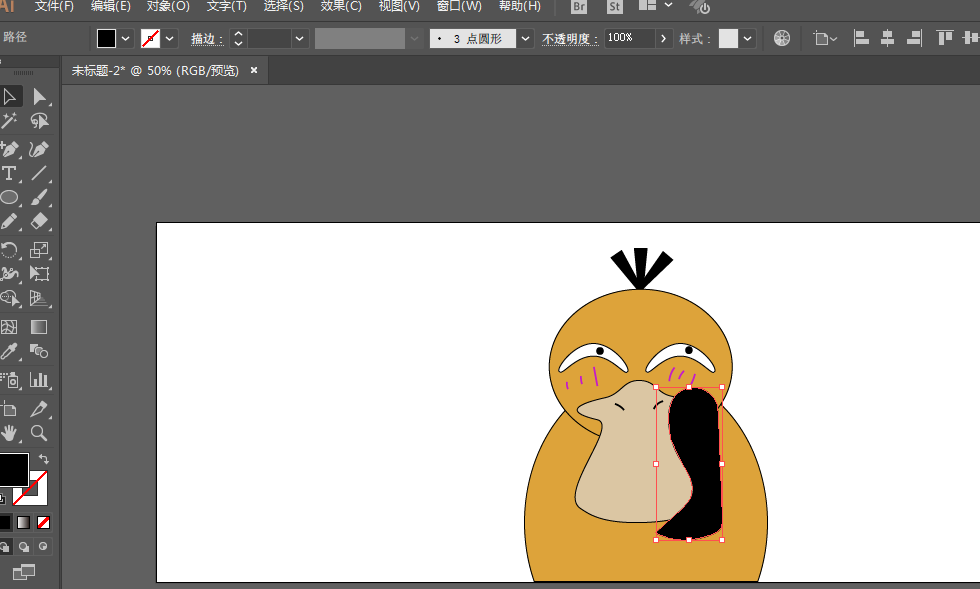This screenshot has width=980, height=589.
Task: Select the Column Graph tool
Action: pos(39,380)
